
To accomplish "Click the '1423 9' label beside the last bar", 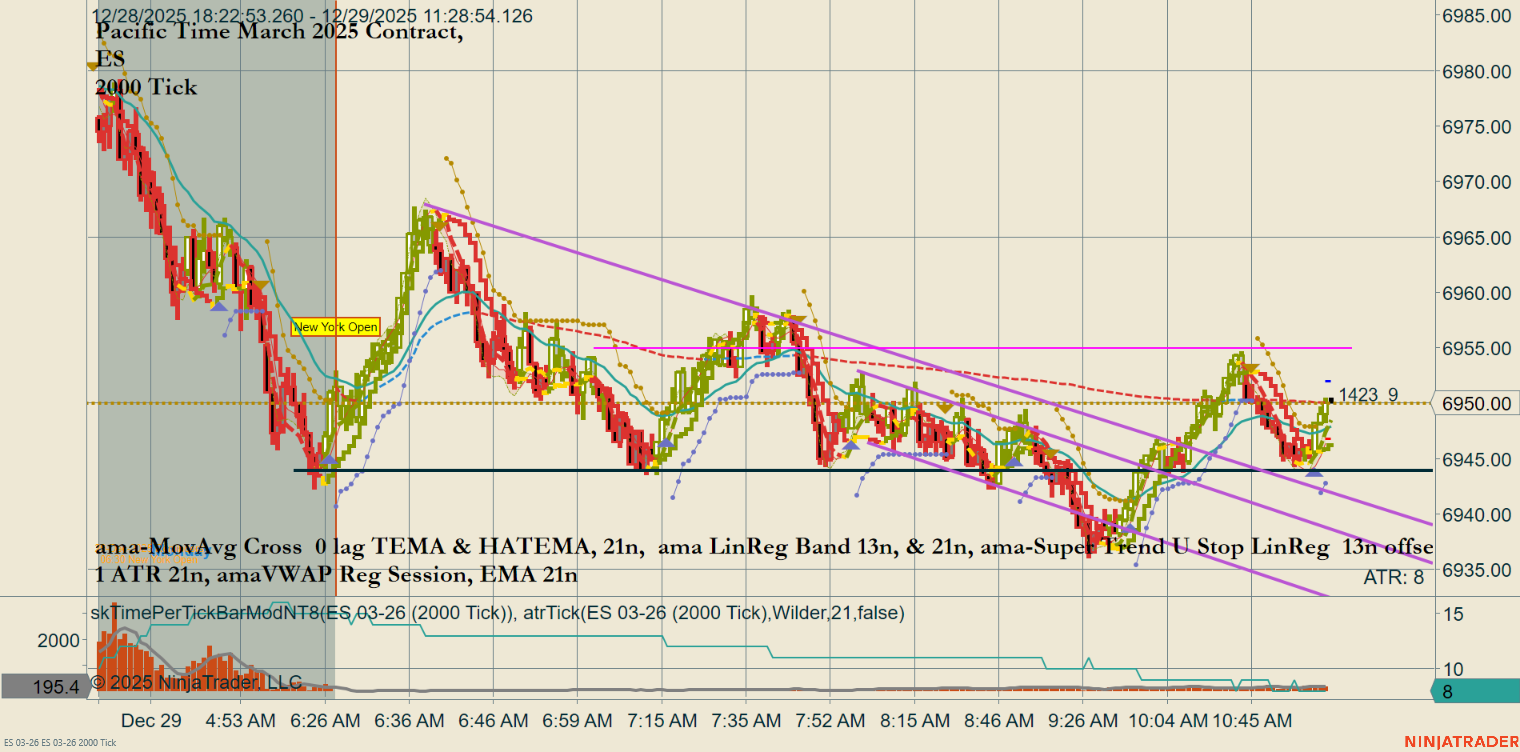I will [1369, 395].
